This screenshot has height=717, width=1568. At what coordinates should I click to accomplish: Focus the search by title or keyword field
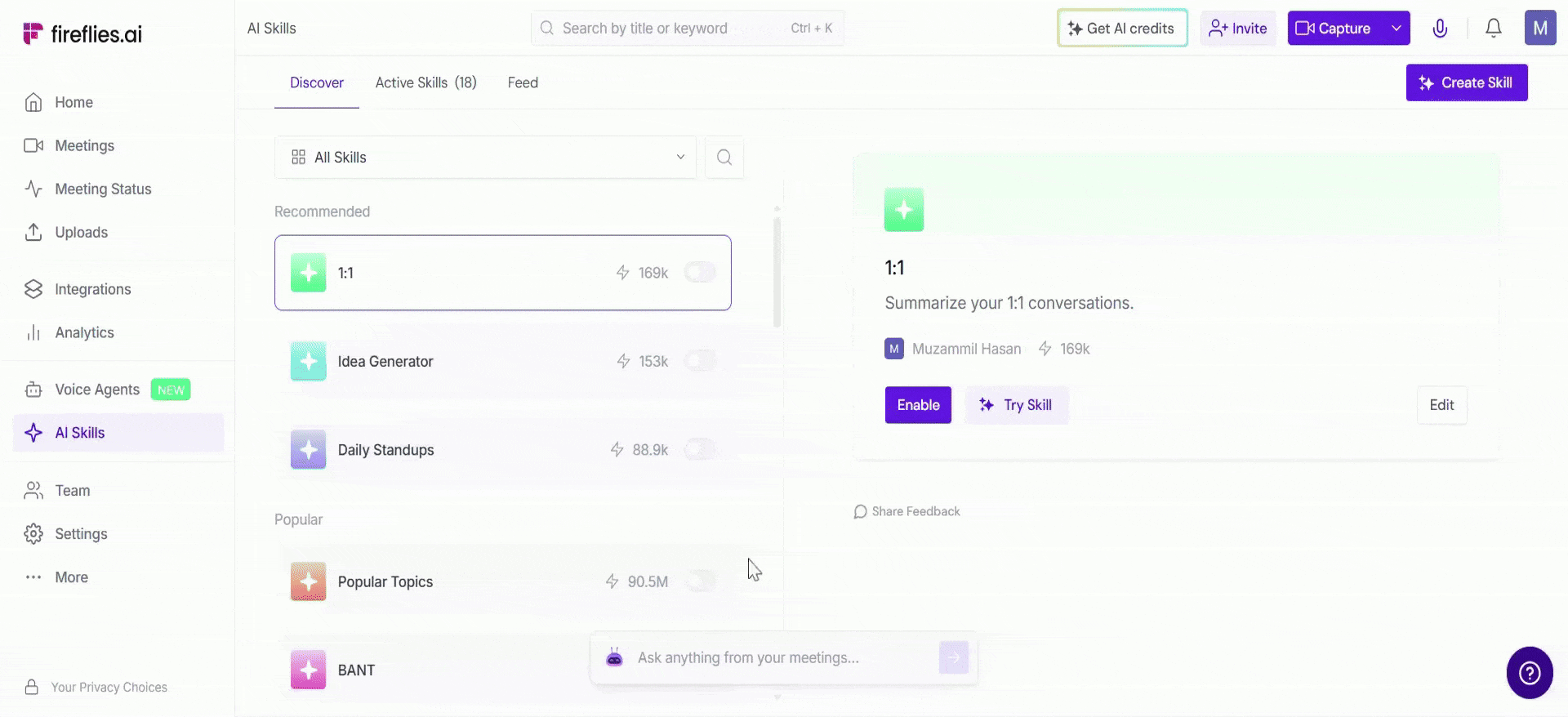(687, 28)
